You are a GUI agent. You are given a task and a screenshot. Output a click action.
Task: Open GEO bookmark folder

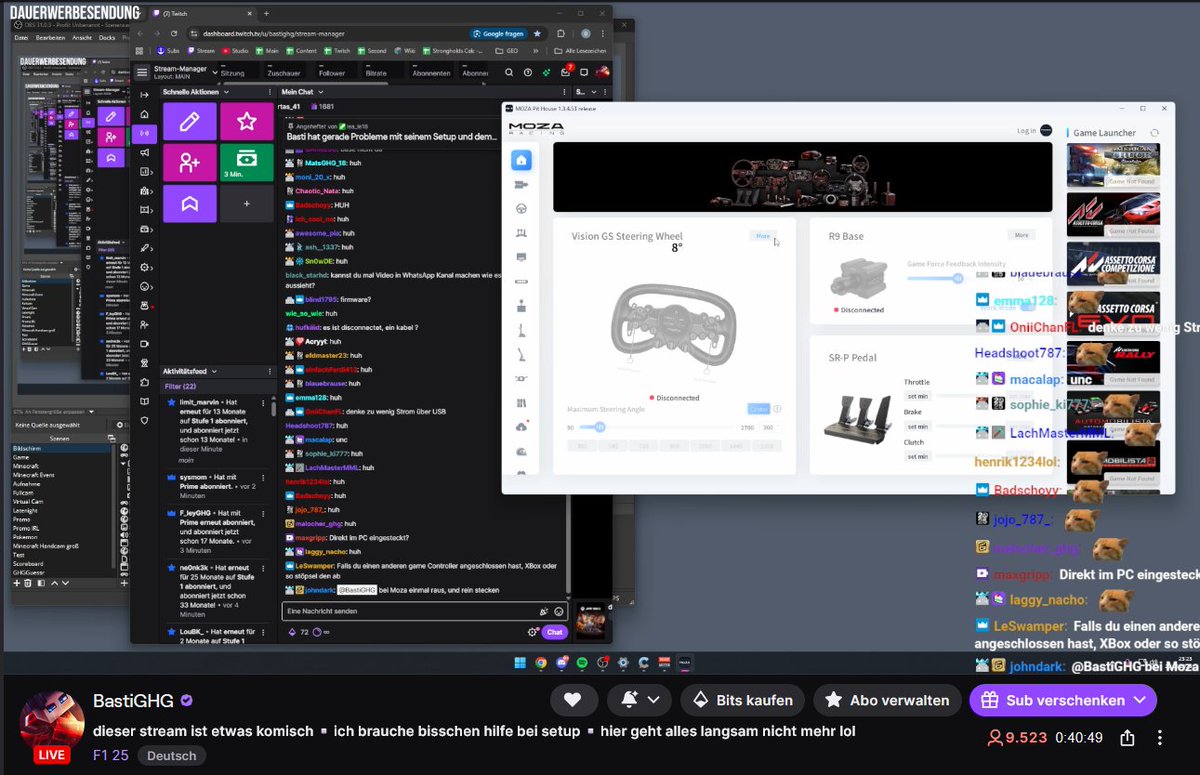507,50
